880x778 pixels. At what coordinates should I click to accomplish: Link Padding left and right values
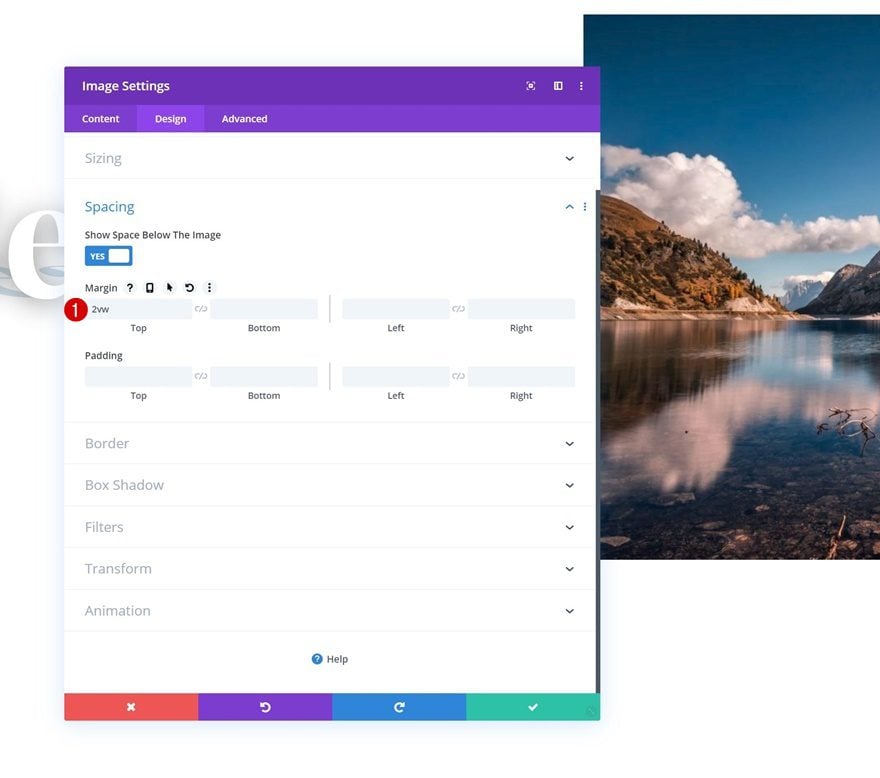[459, 376]
